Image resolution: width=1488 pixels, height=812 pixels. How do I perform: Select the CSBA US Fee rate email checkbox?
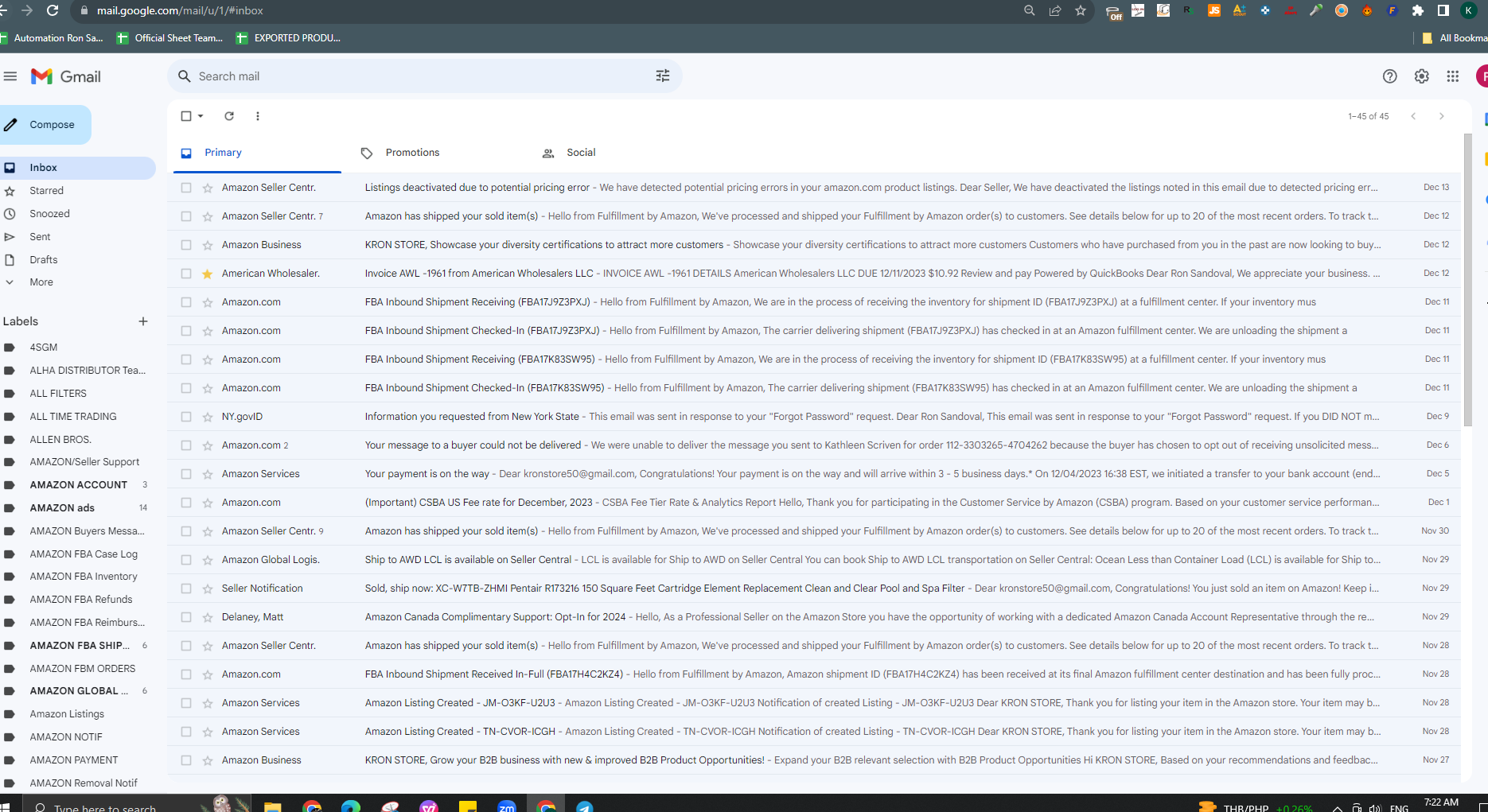185,503
